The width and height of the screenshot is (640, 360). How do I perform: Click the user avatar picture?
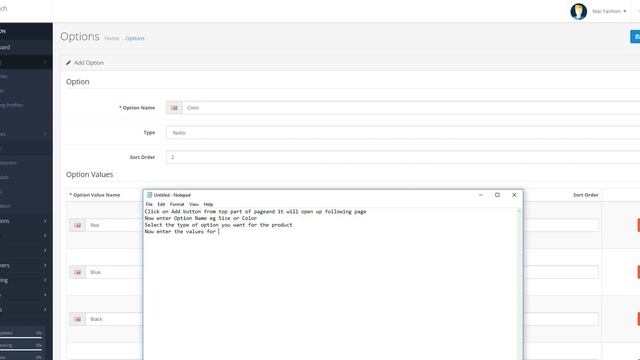tap(578, 11)
